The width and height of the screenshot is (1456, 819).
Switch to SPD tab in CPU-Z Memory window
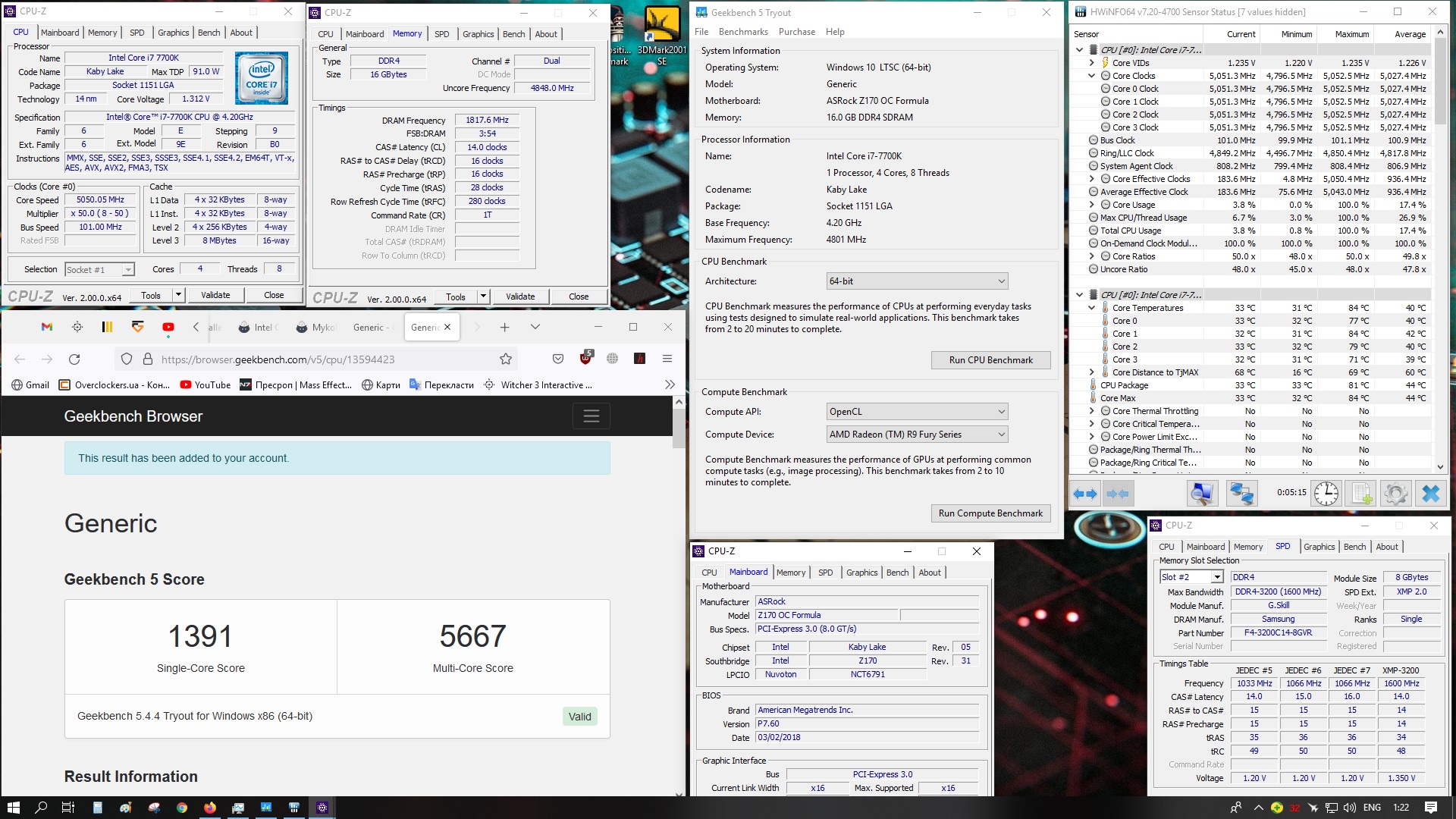pos(442,34)
